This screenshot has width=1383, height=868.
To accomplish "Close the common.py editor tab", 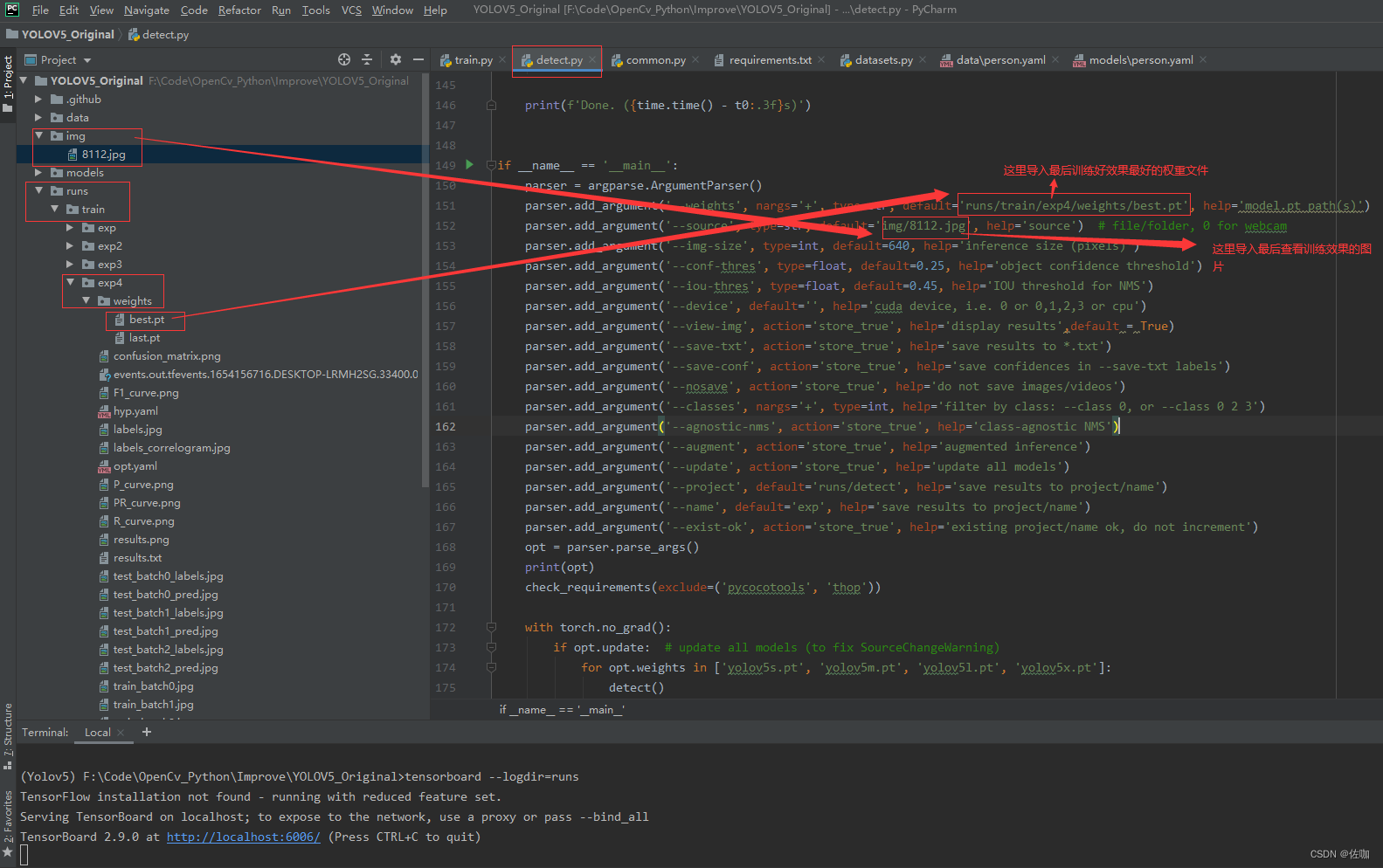I will (x=695, y=60).
